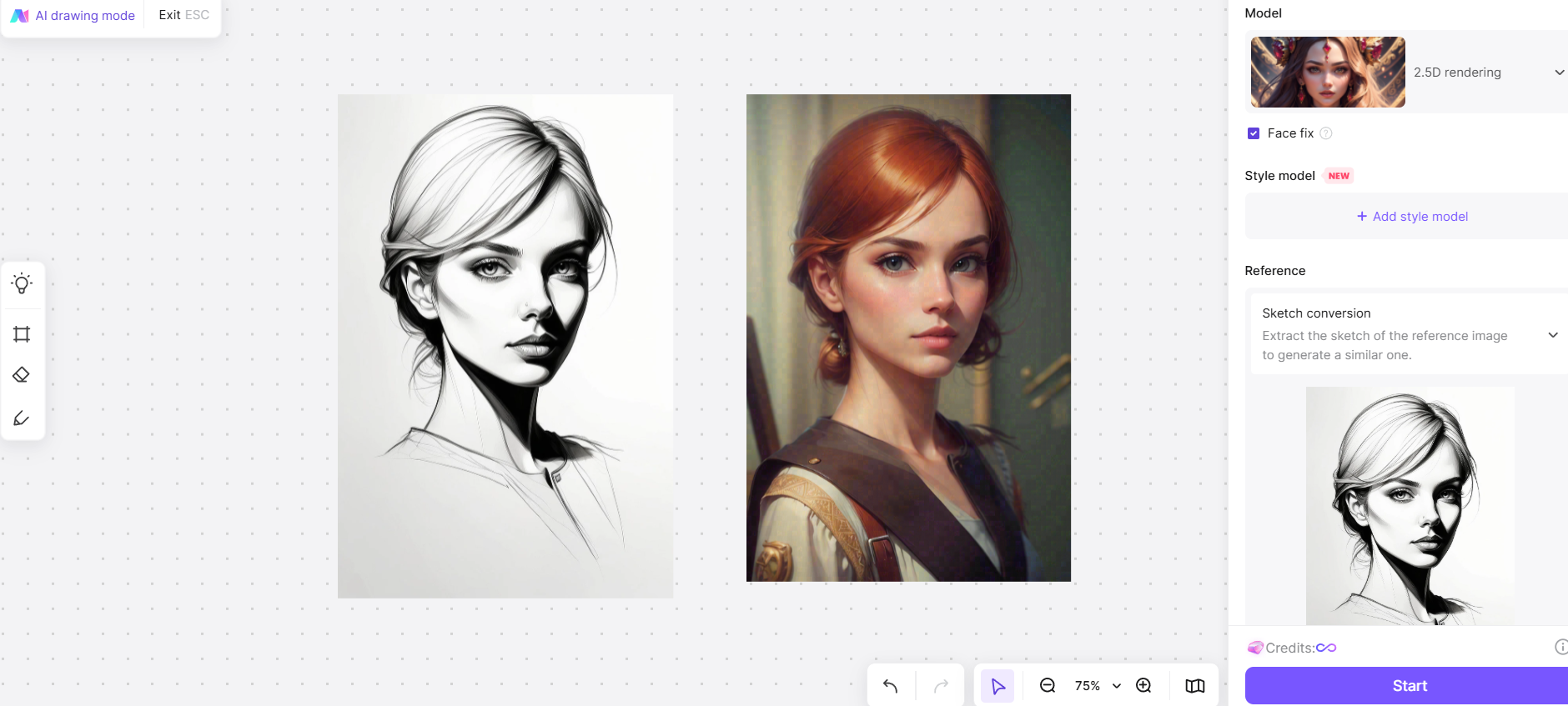
Task: Click the undo arrow
Action: [890, 686]
